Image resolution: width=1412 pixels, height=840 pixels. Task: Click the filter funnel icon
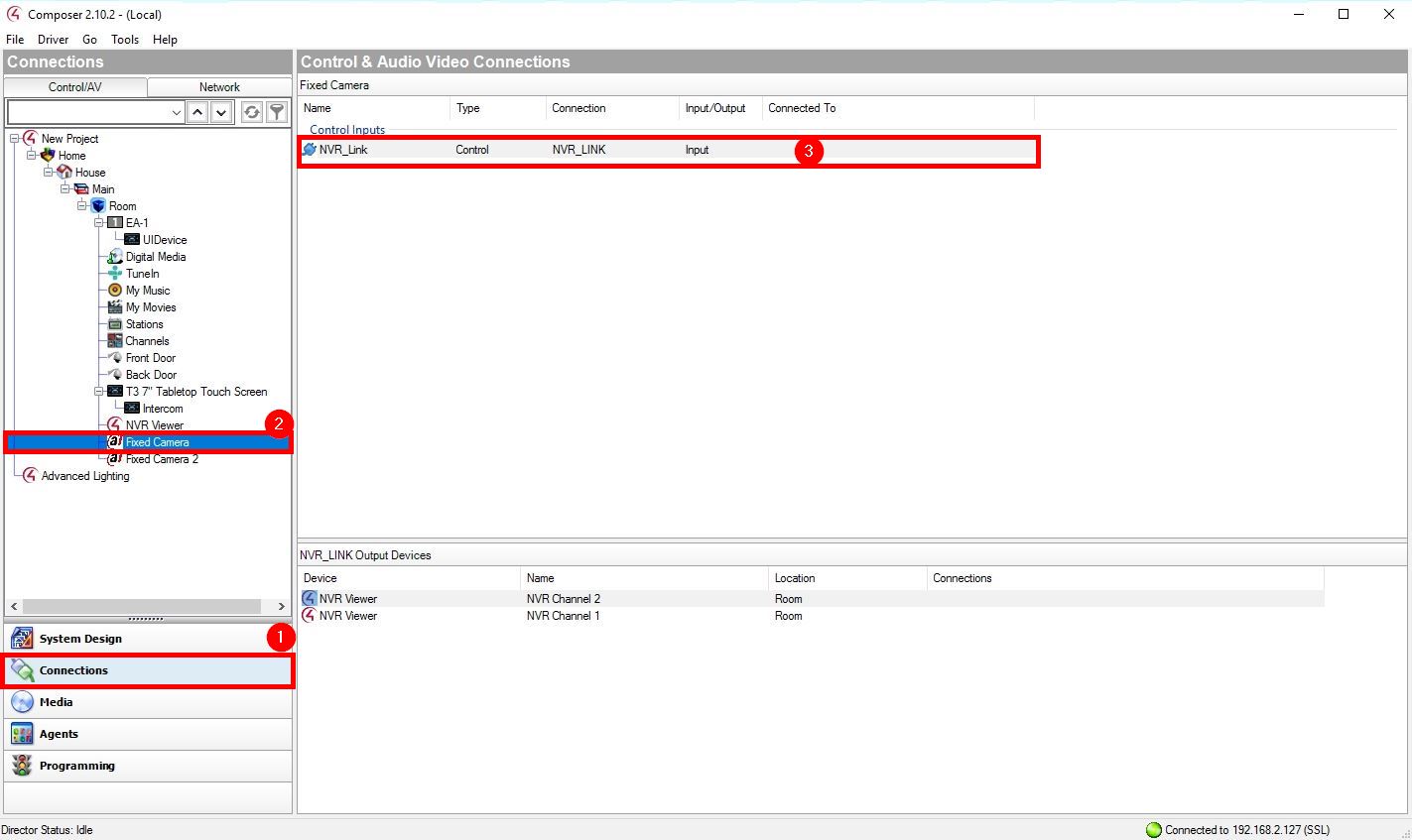[278, 112]
